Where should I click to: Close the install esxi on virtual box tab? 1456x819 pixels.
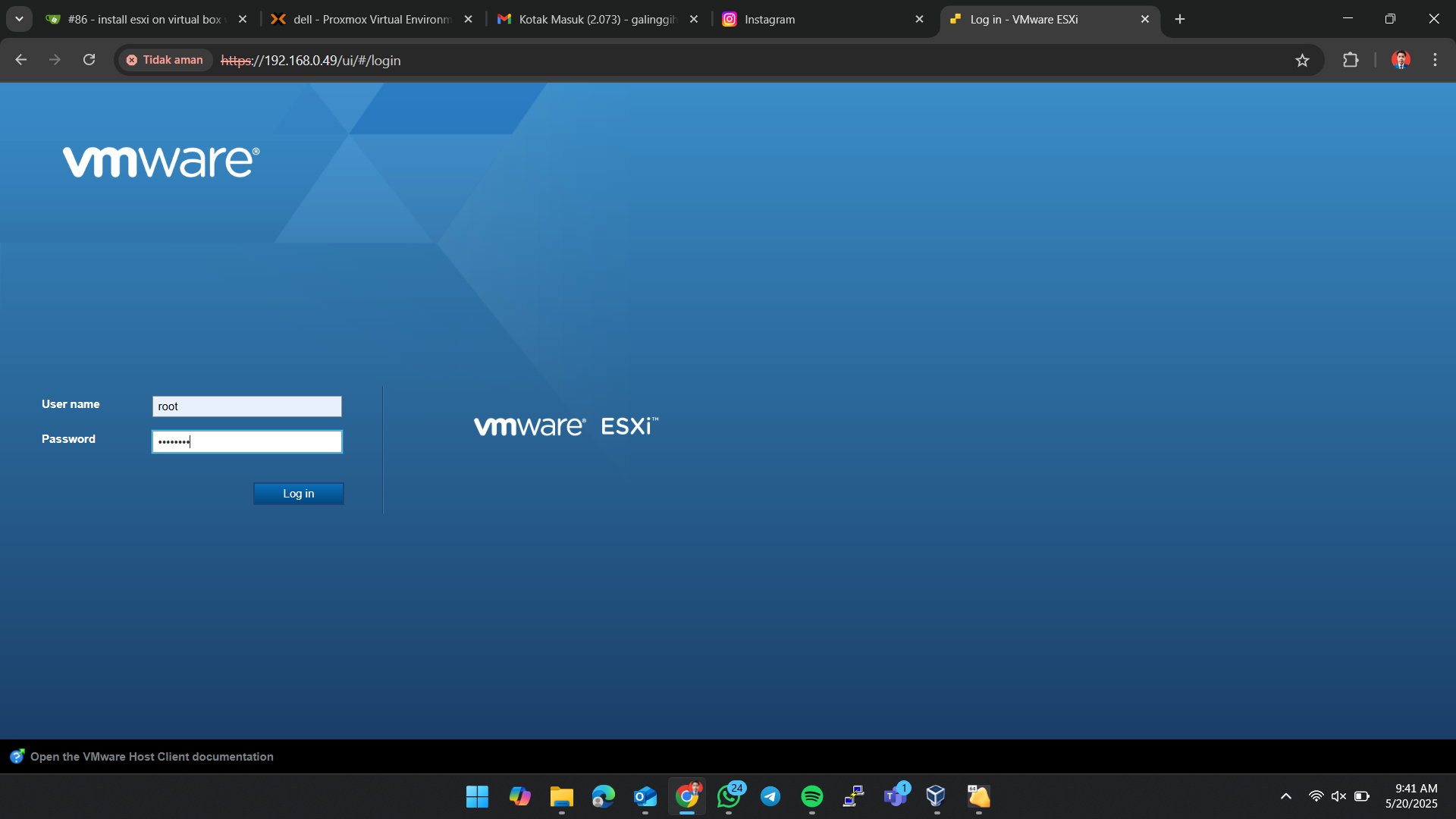pos(243,19)
